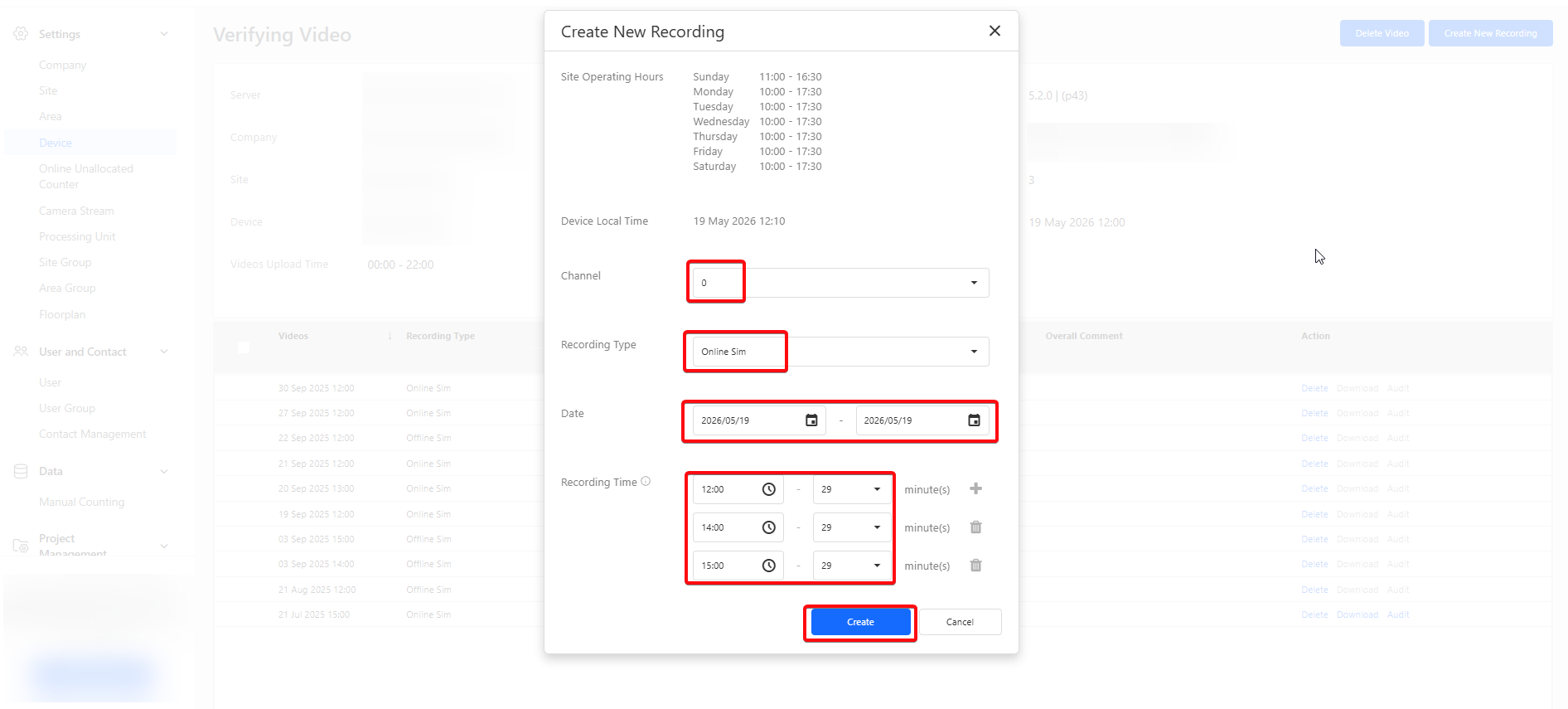This screenshot has width=1568, height=709.
Task: Open clock picker for 12:00 recording time
Action: (768, 489)
